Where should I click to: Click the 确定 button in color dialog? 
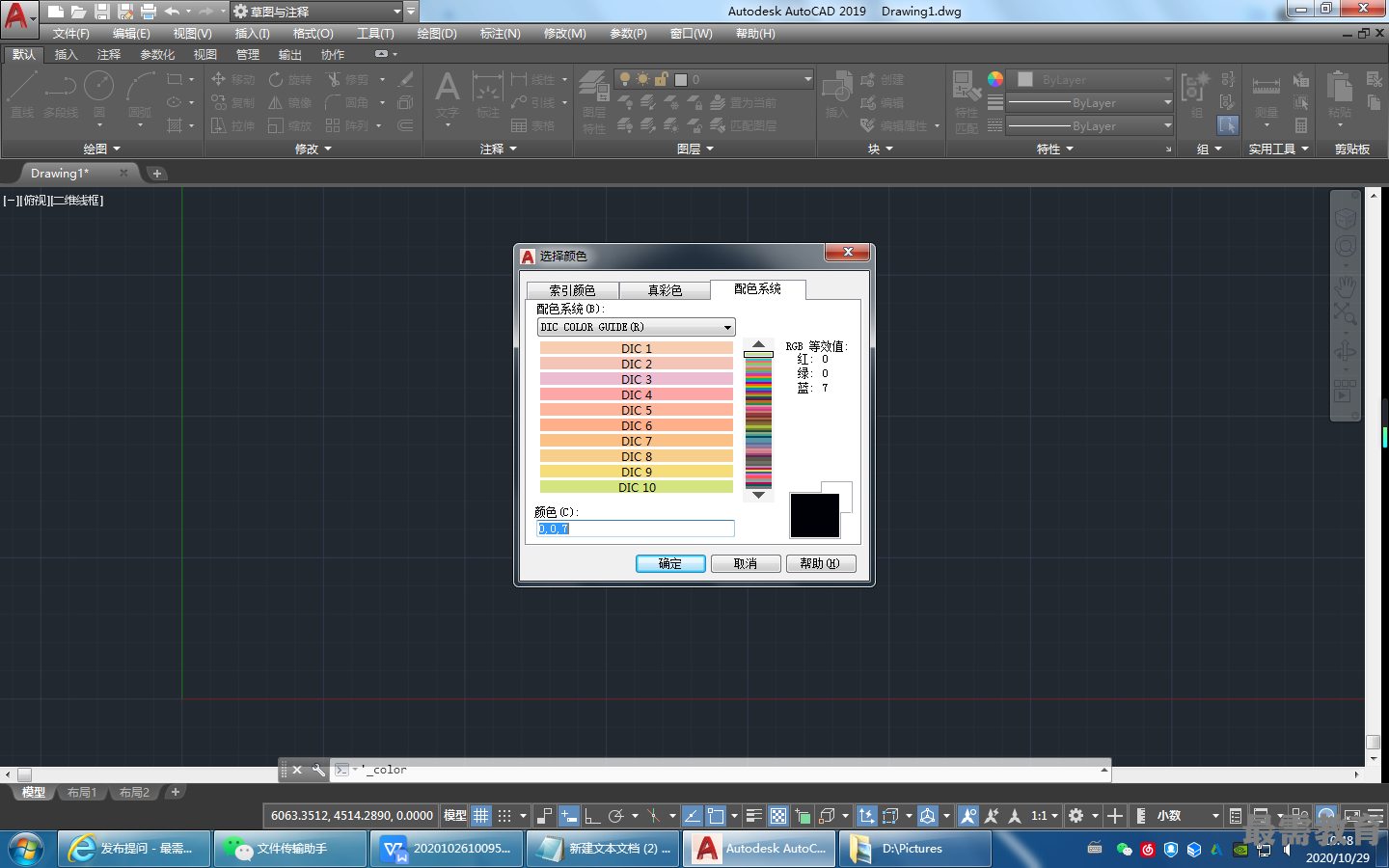[x=670, y=564]
